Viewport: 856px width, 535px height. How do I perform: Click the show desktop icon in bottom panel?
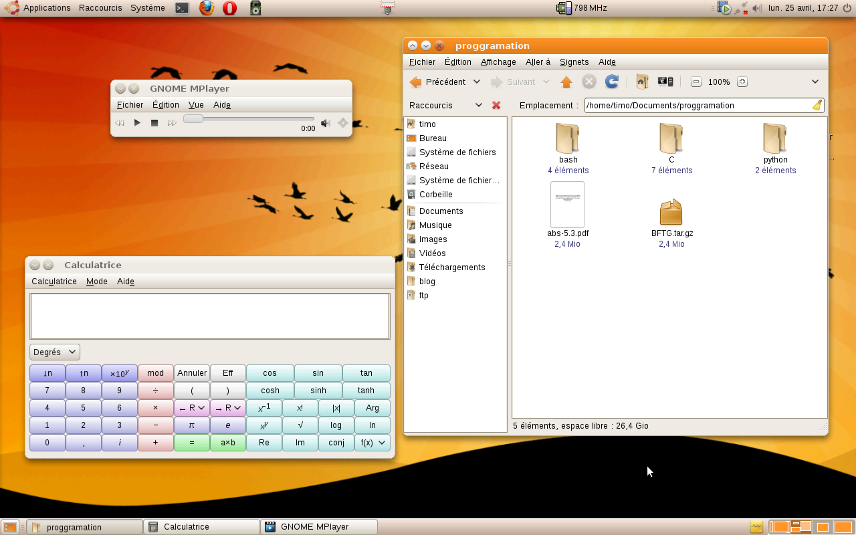[10, 527]
